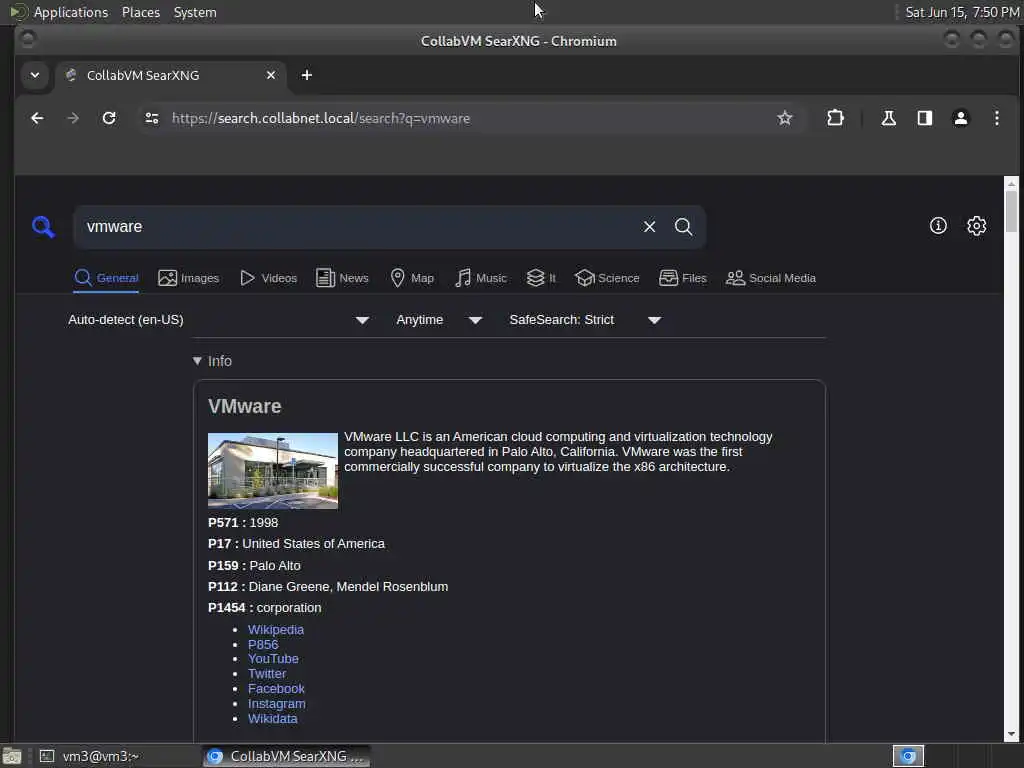
Task: Click the vmware search input field
Action: click(359, 227)
